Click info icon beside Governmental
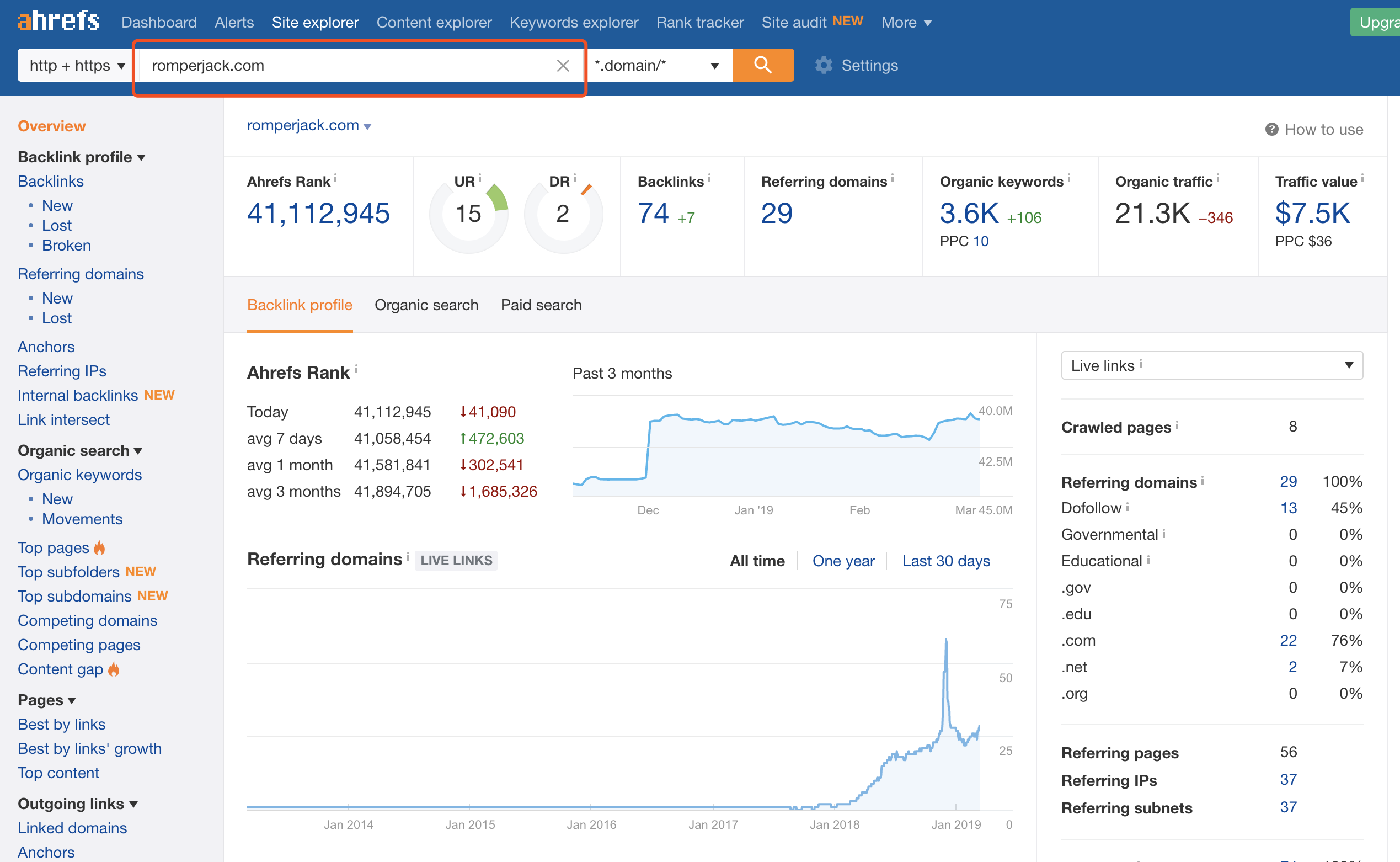This screenshot has width=1400, height=862. point(1164,533)
